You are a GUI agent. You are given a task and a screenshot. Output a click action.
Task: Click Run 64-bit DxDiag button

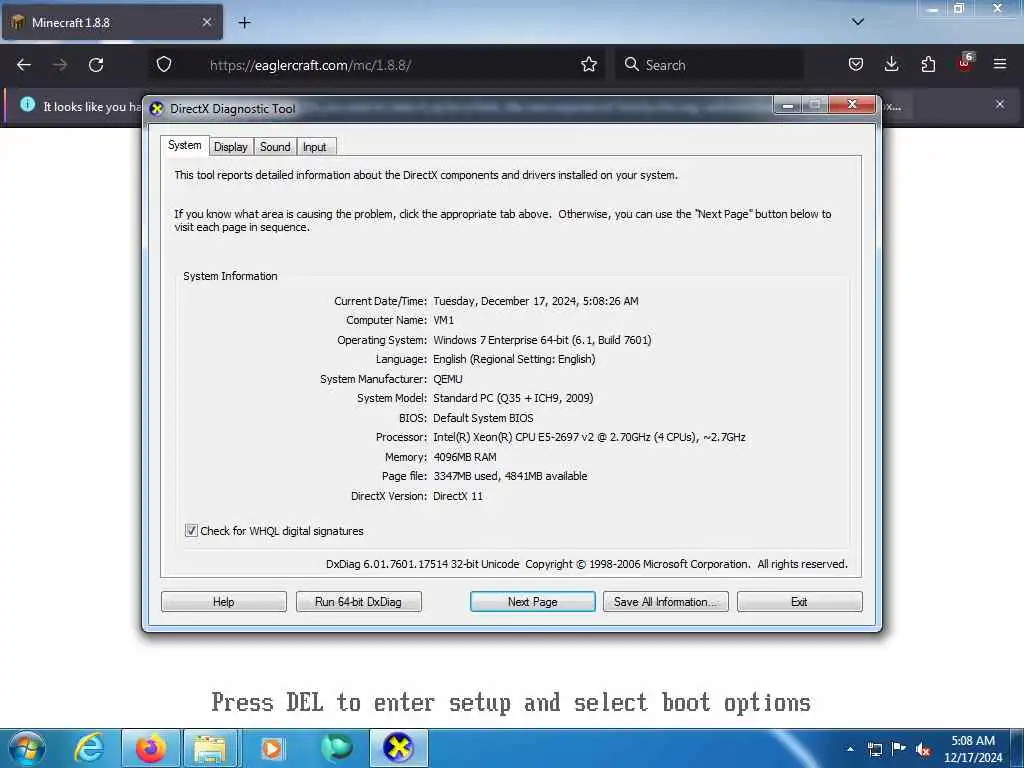coord(359,601)
